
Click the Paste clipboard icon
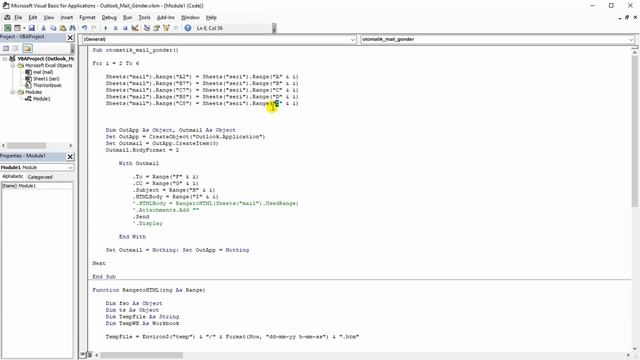pos(62,28)
